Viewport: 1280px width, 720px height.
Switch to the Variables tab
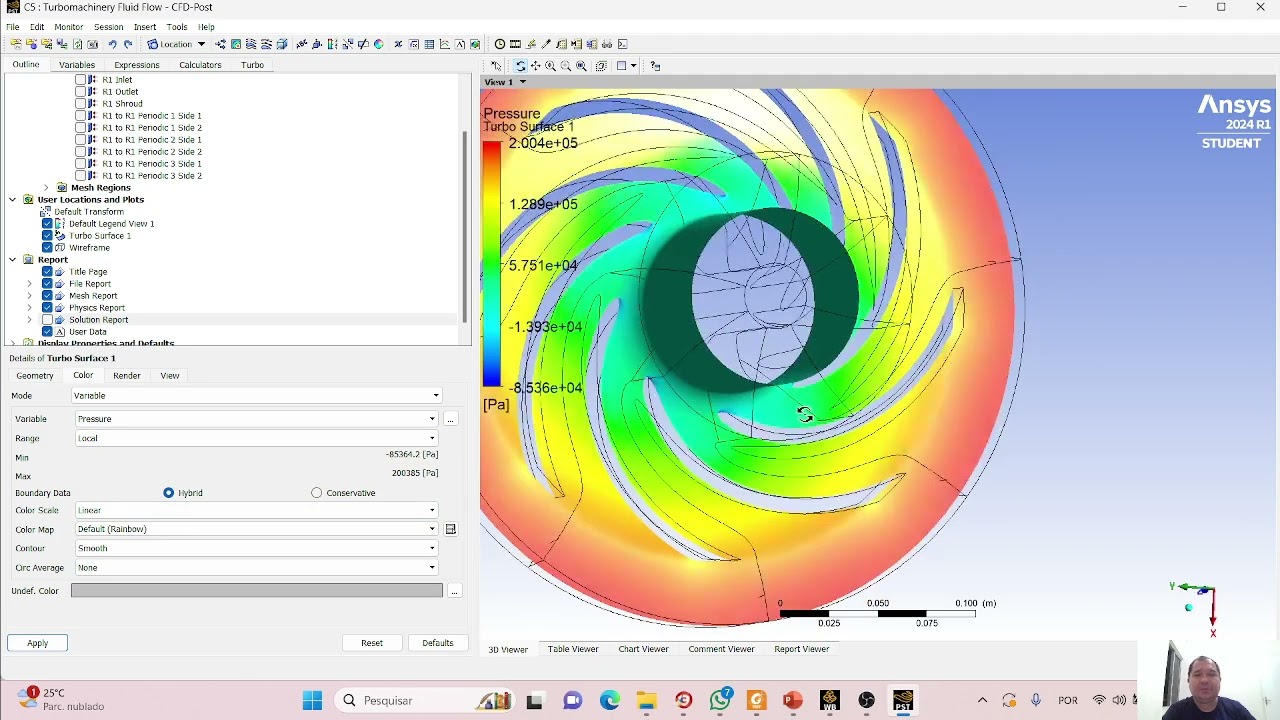click(77, 65)
